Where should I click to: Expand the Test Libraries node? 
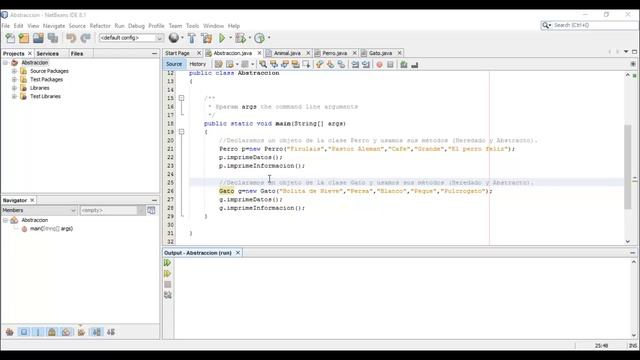14,96
